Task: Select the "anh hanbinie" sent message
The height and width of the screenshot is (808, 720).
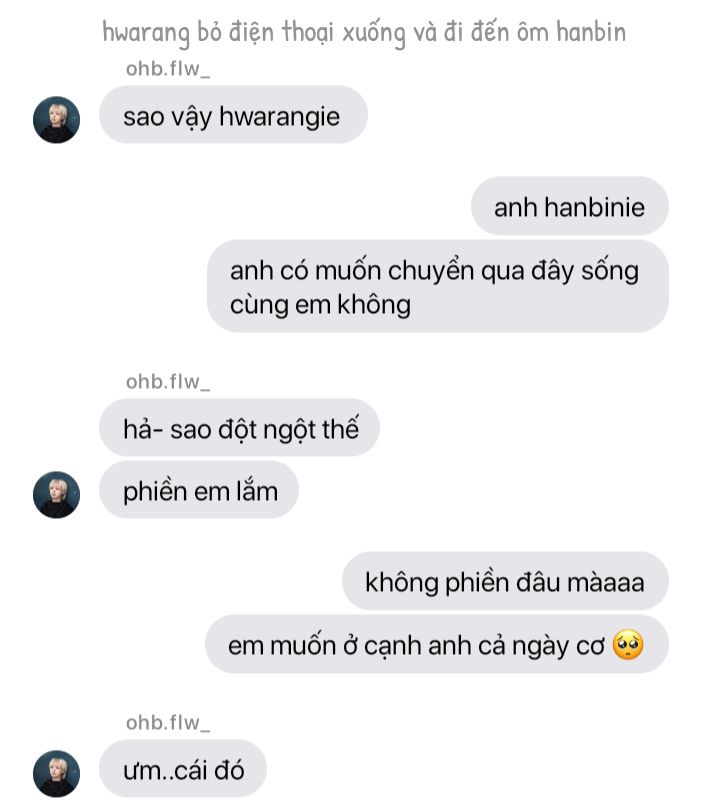Action: pyautogui.click(x=570, y=206)
